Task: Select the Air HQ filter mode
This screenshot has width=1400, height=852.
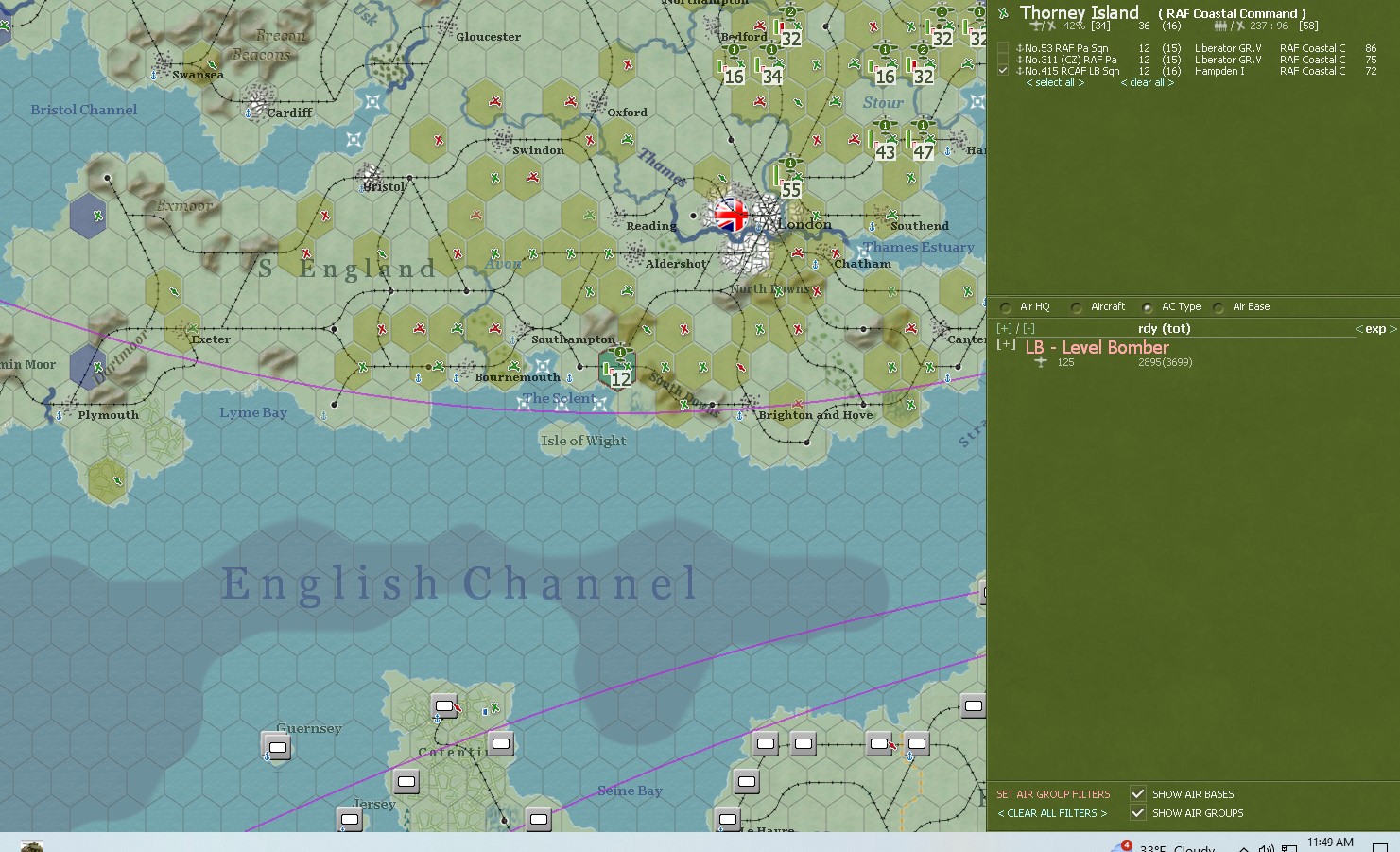Action: click(1004, 306)
